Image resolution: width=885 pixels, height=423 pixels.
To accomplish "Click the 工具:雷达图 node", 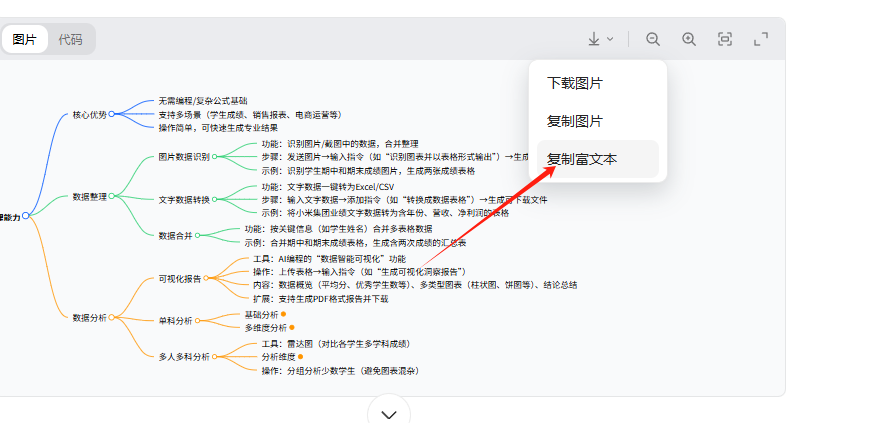I will 336,343.
